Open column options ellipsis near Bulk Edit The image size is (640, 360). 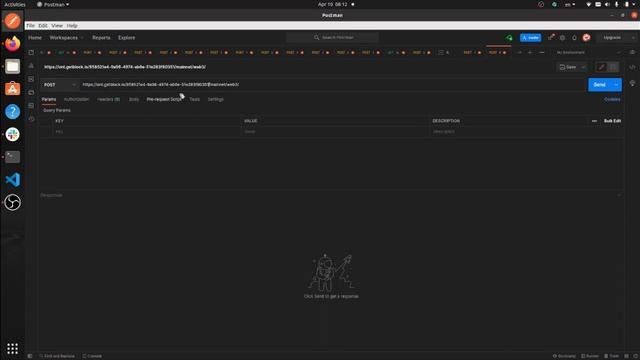click(x=594, y=121)
